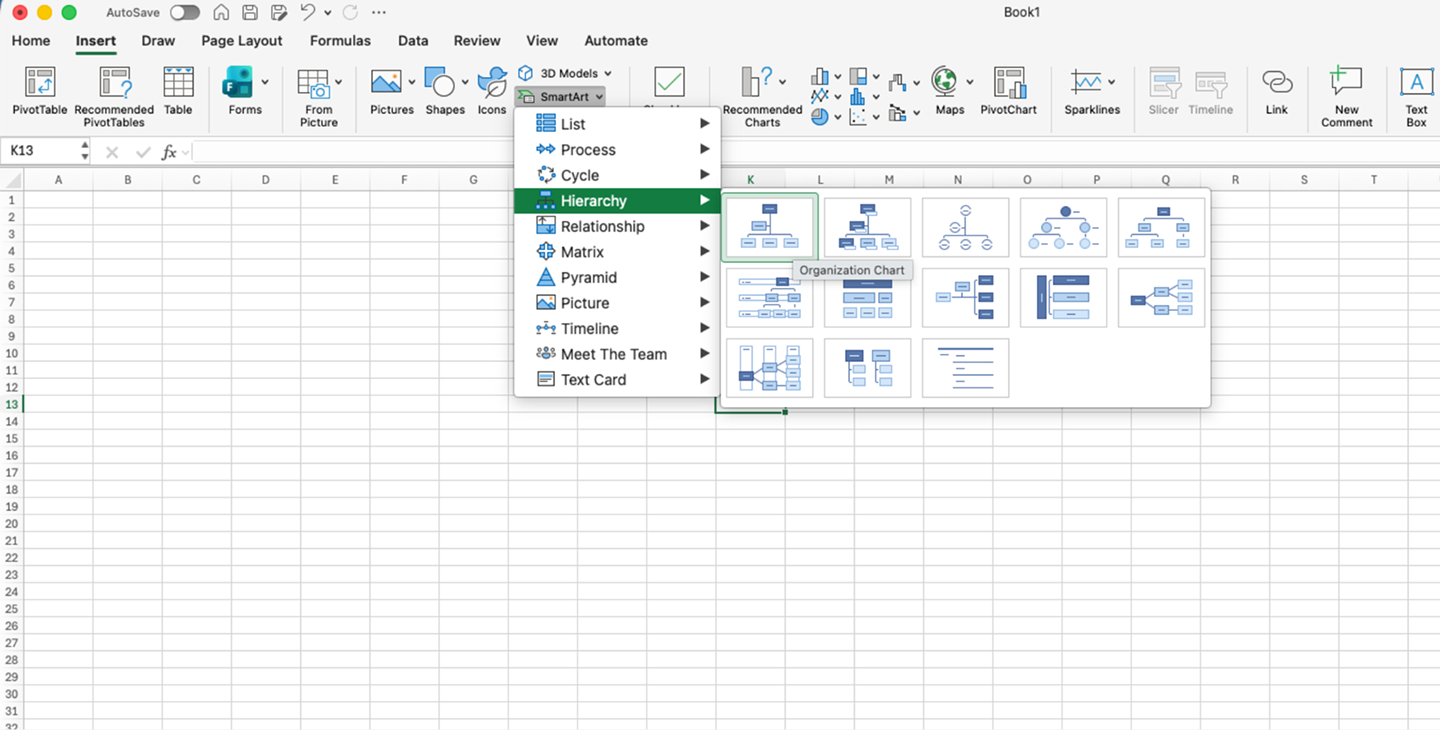Click the Maps chart icon
Viewport: 1440px width, 730px height.
coord(945,82)
